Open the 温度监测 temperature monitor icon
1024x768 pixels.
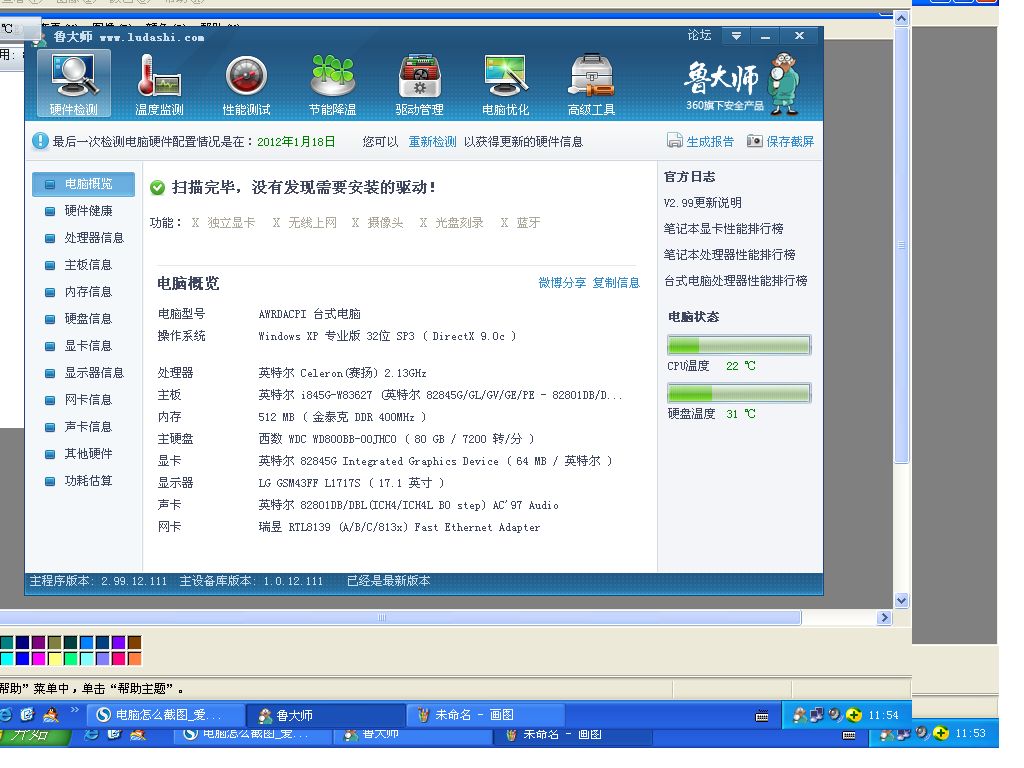point(159,84)
